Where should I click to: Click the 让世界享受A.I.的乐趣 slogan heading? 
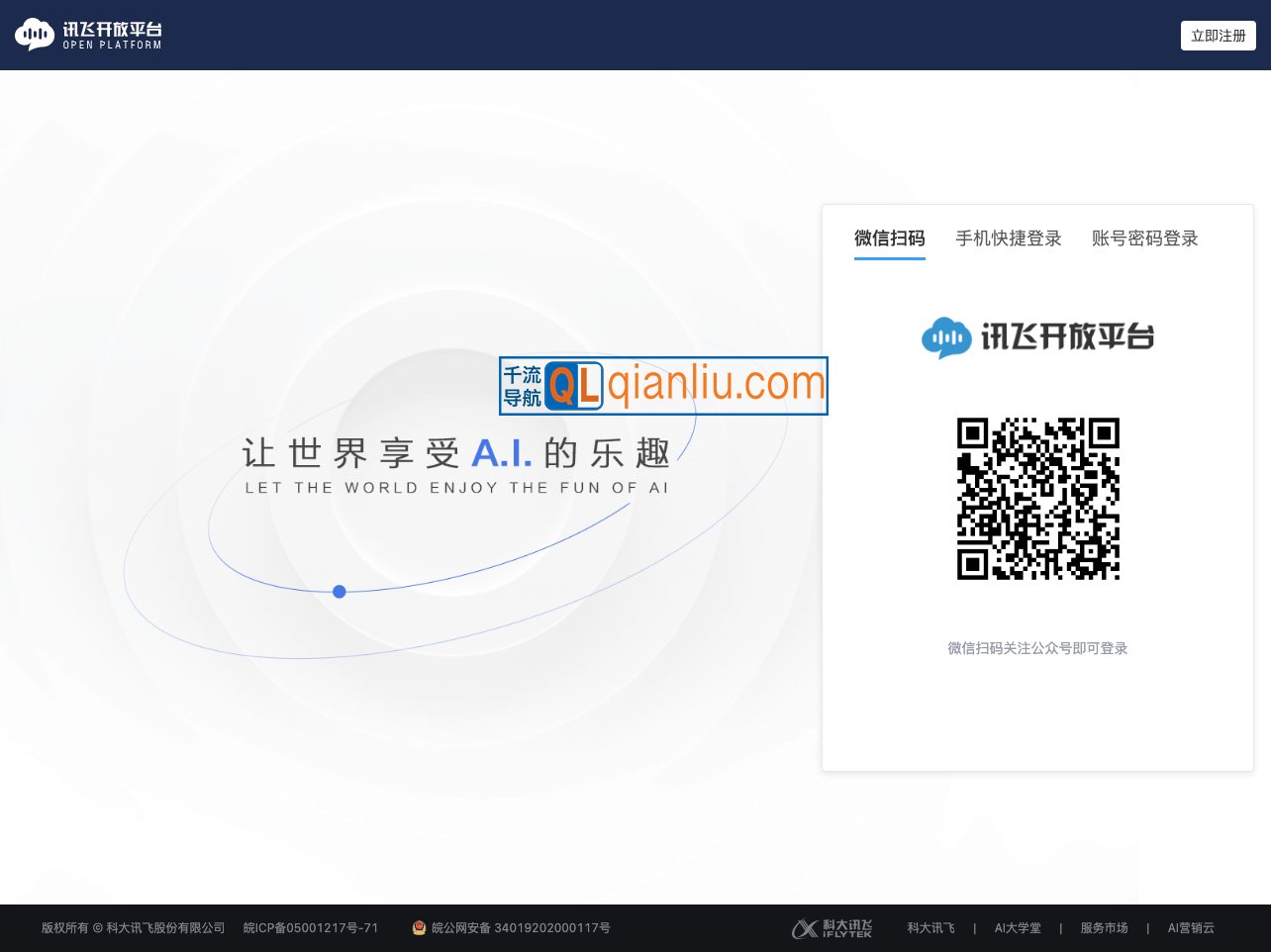456,454
